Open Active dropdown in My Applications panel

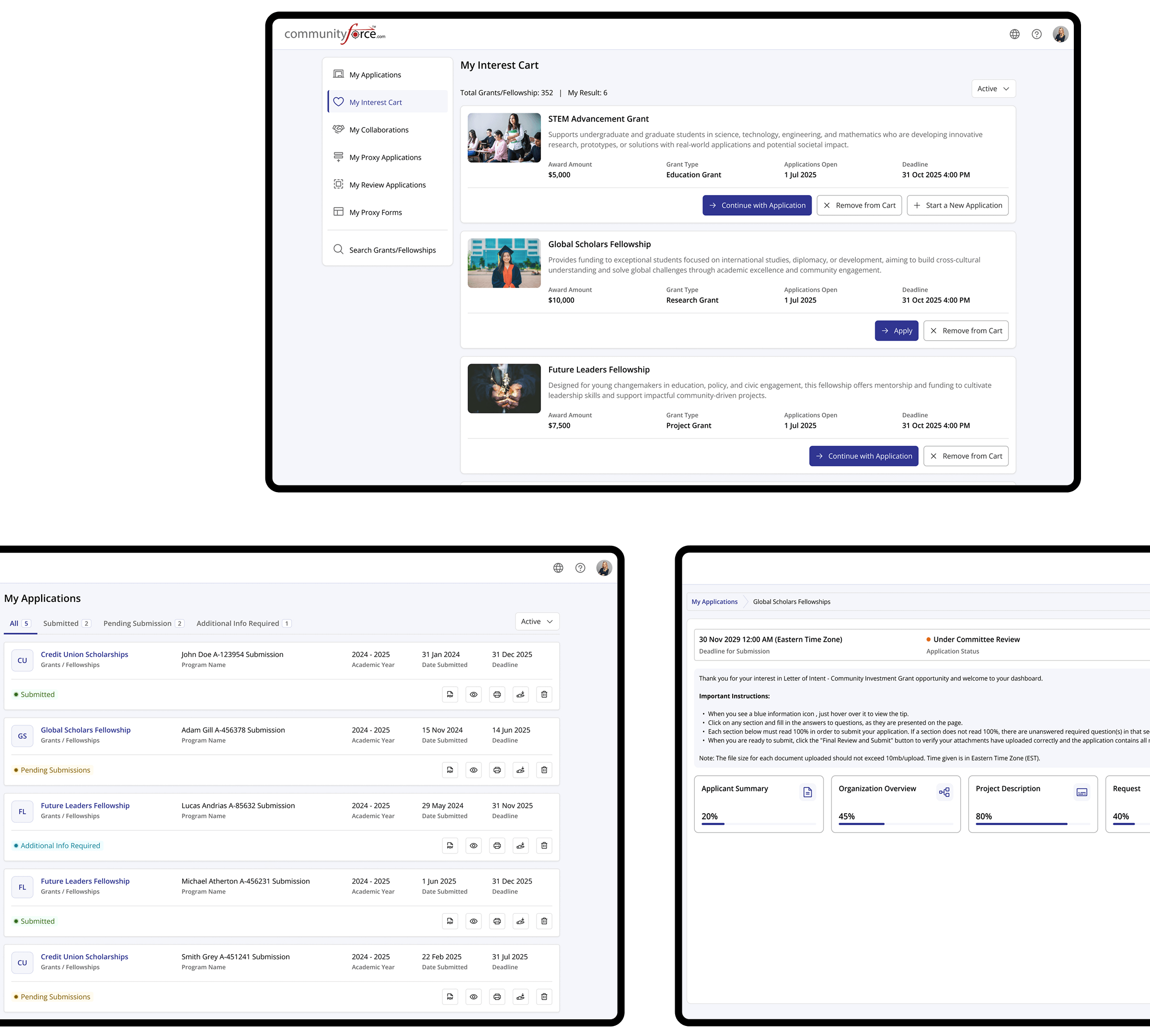click(537, 622)
